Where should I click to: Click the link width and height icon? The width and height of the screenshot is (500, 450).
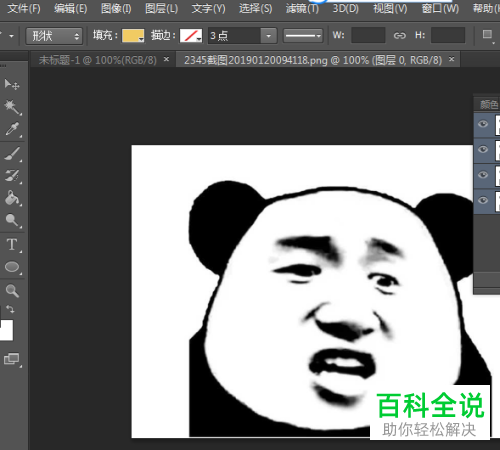click(x=399, y=35)
